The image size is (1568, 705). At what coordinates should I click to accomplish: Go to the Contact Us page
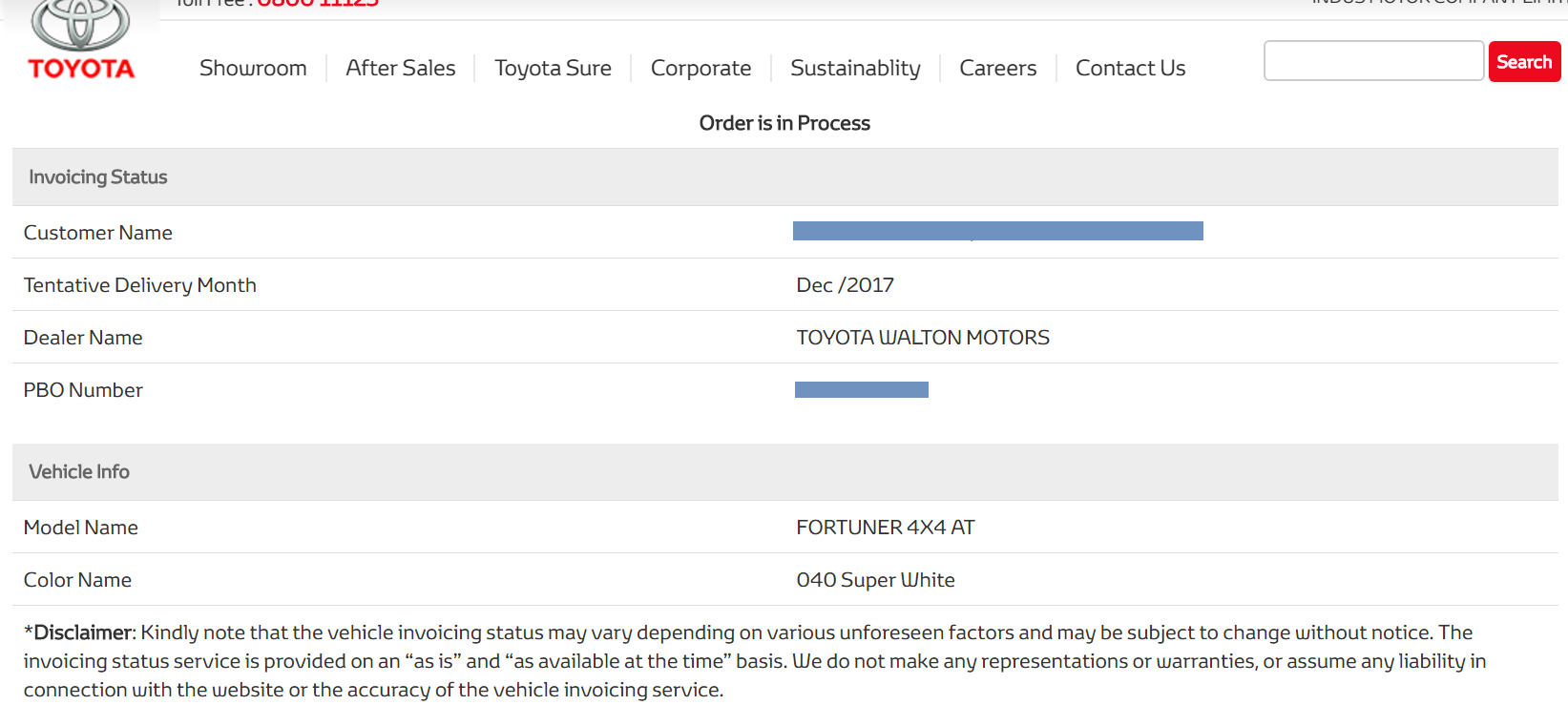pyautogui.click(x=1130, y=69)
